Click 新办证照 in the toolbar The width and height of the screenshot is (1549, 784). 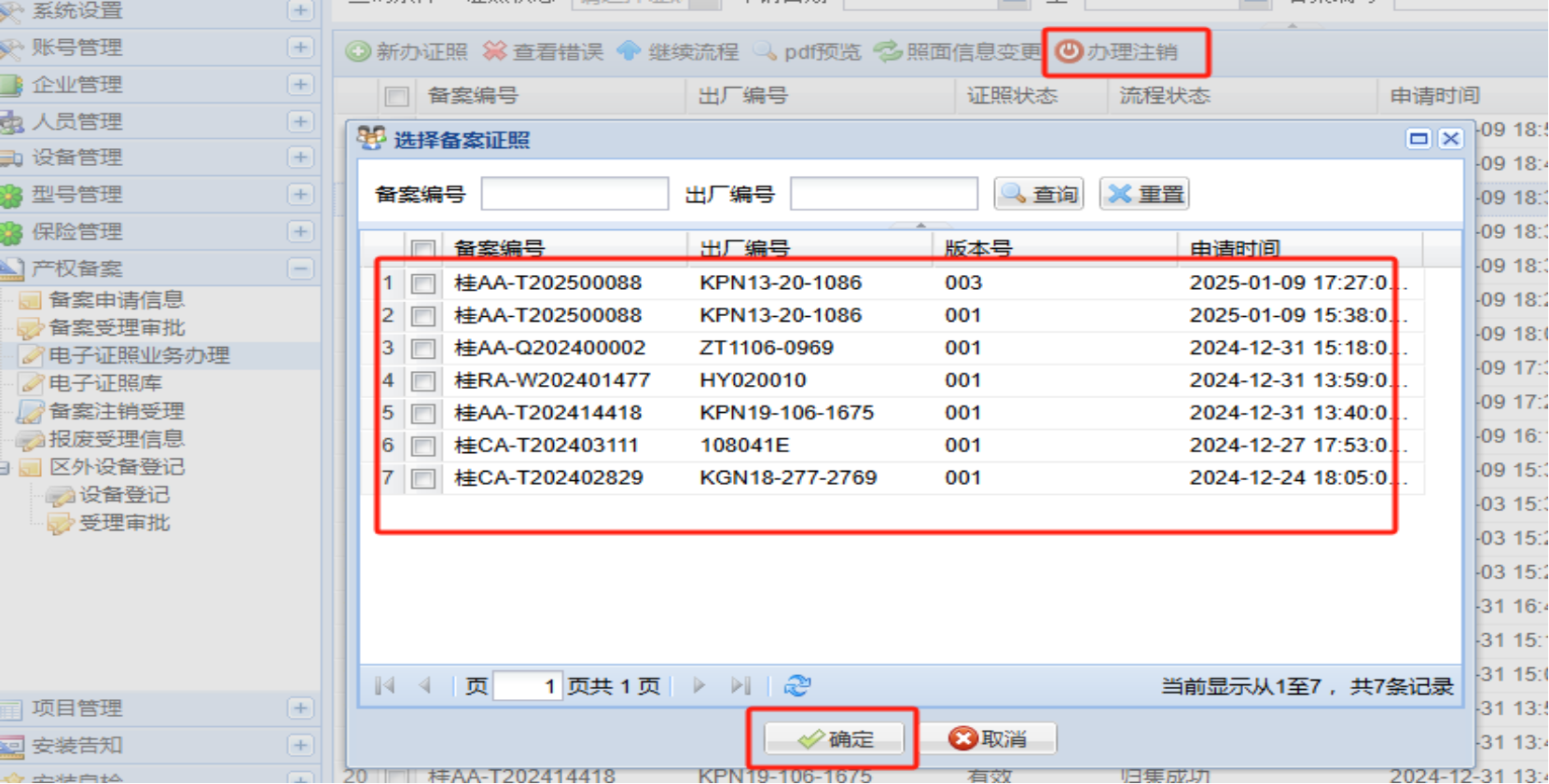[408, 52]
